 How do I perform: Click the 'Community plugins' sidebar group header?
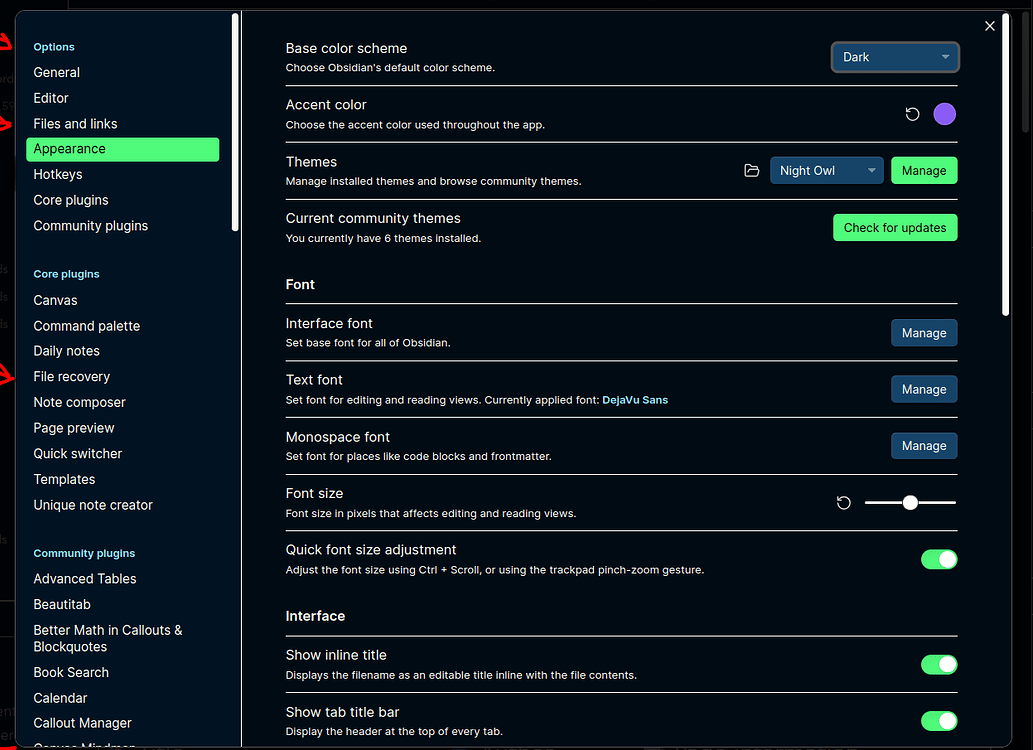[x=84, y=554]
